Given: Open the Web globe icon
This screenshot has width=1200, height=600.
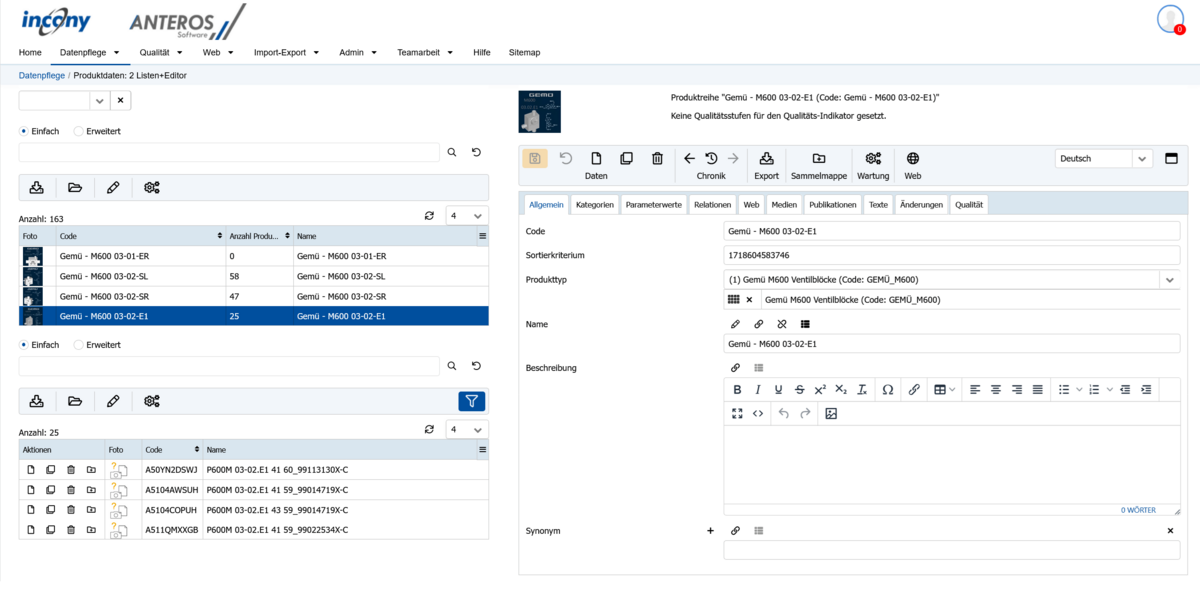Looking at the screenshot, I should (x=913, y=159).
